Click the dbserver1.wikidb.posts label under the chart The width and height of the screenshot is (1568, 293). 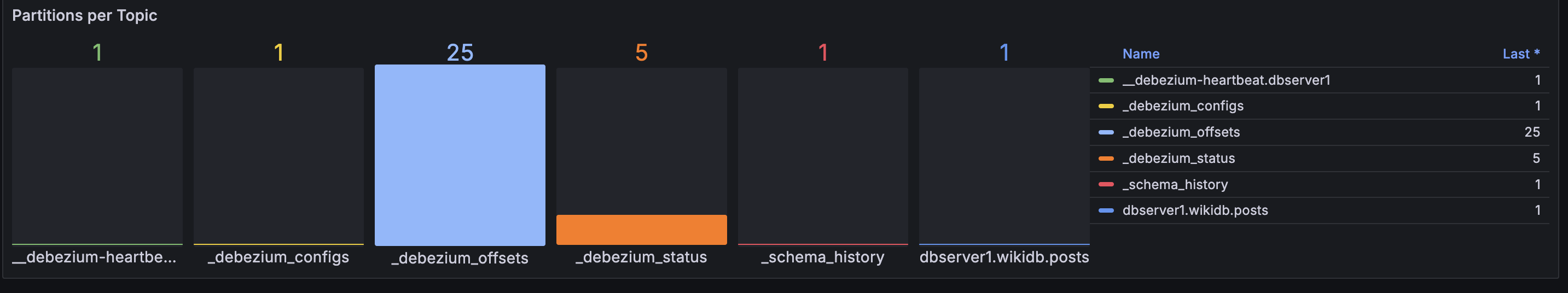click(1004, 257)
